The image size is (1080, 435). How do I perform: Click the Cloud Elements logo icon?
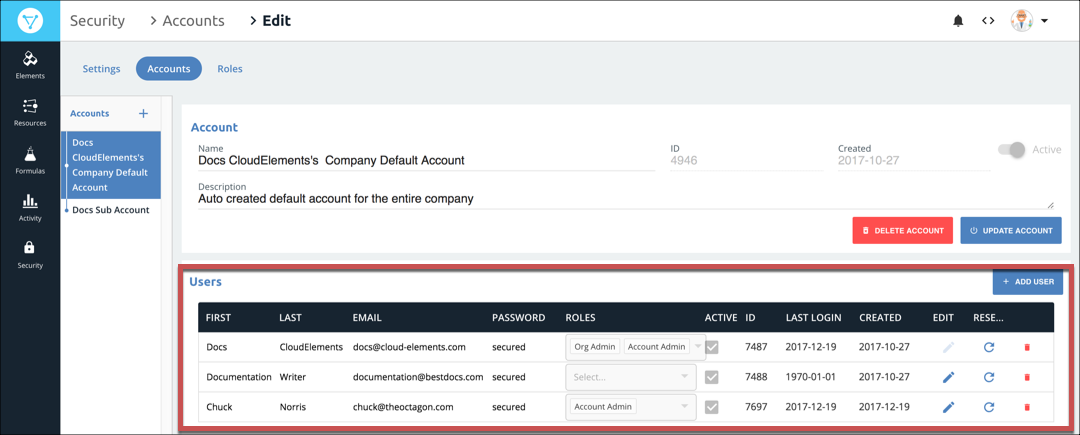(x=30, y=20)
